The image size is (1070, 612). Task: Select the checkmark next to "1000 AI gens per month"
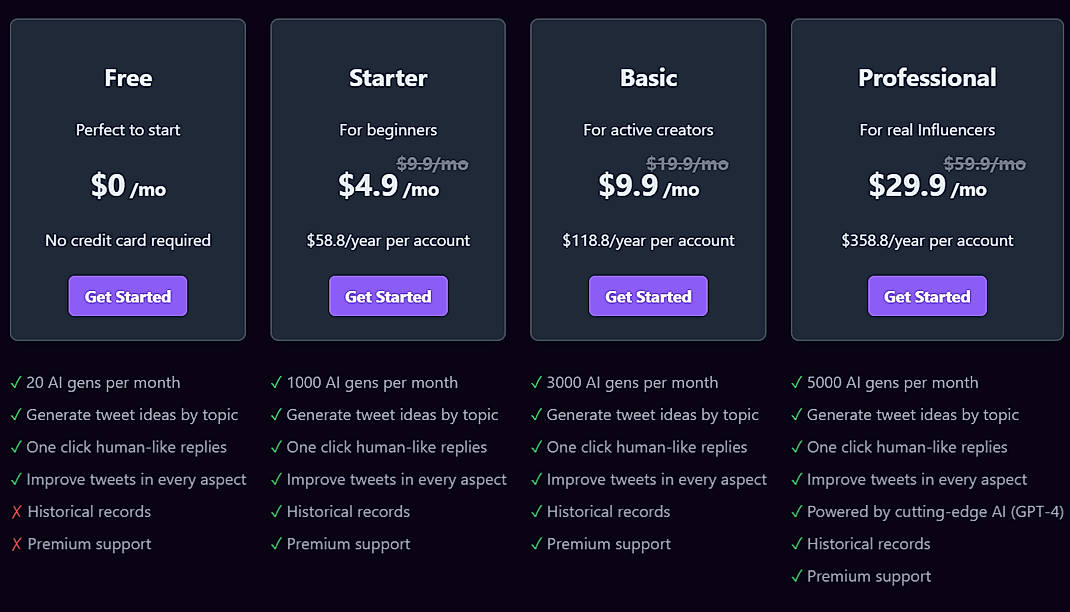276,382
